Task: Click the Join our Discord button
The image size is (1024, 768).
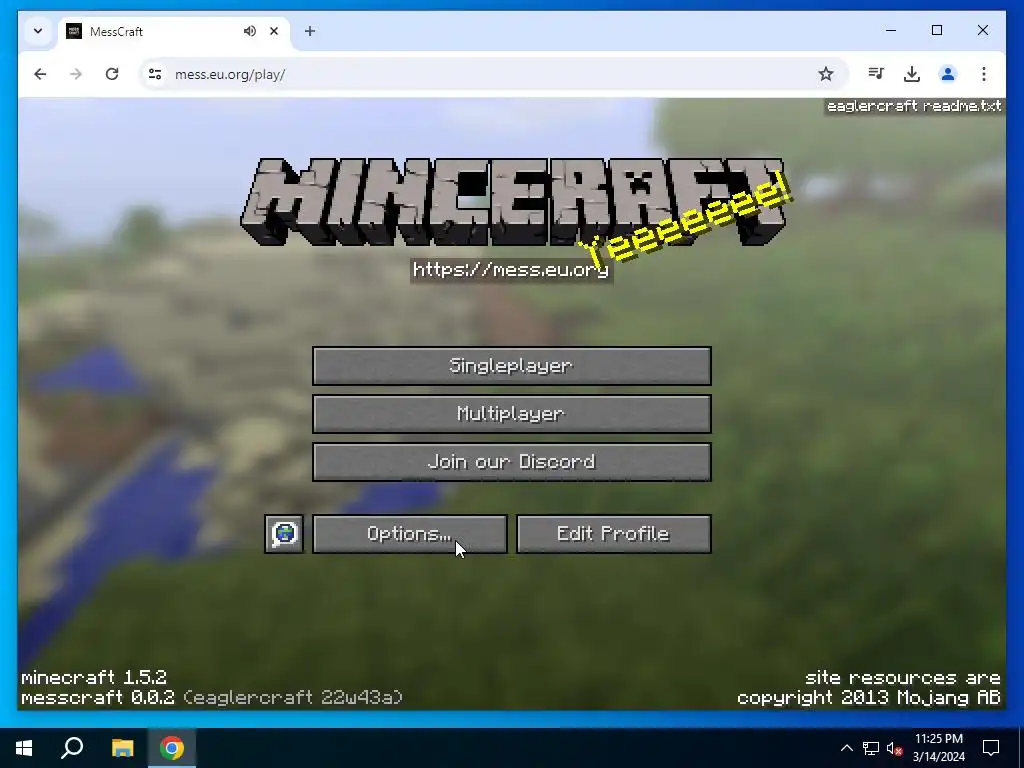Action: coord(511,462)
